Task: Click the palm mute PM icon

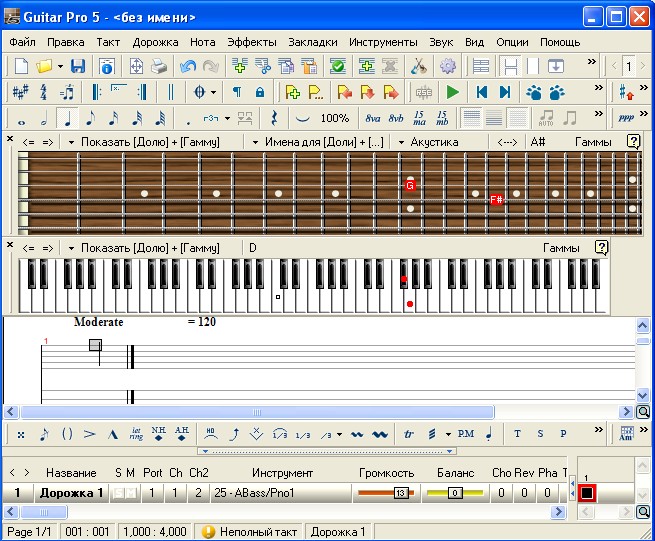Action: [465, 434]
